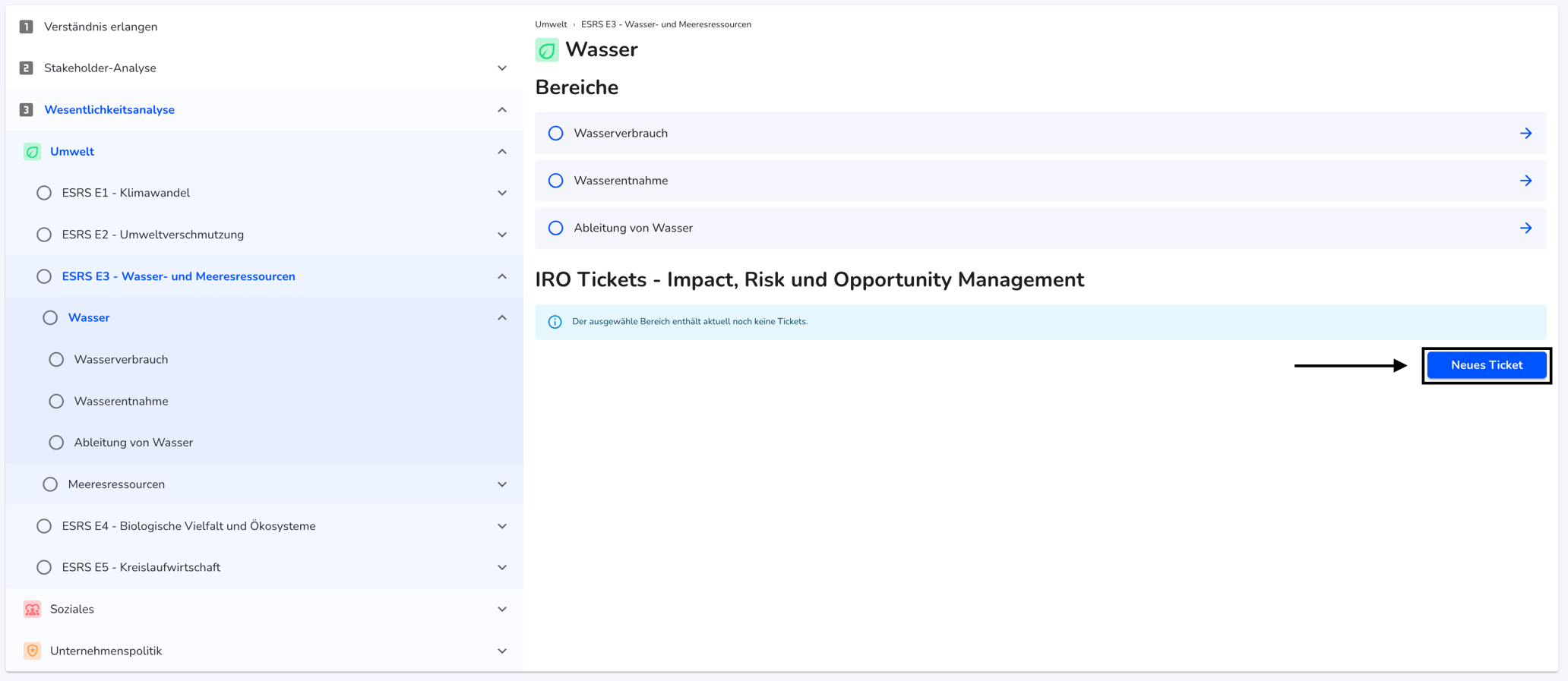
Task: Click the info icon in the no-tickets notice
Action: 555,322
